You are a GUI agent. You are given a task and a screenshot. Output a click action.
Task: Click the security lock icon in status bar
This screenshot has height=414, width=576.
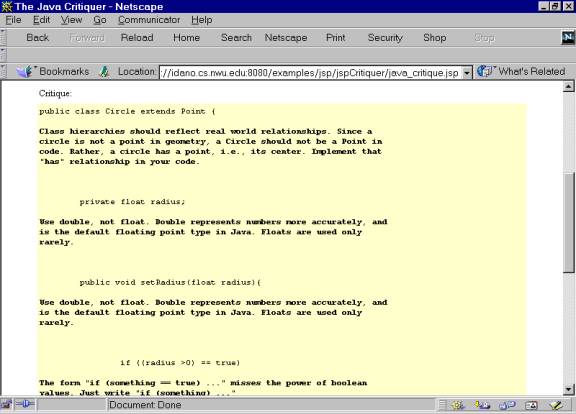tap(6, 405)
